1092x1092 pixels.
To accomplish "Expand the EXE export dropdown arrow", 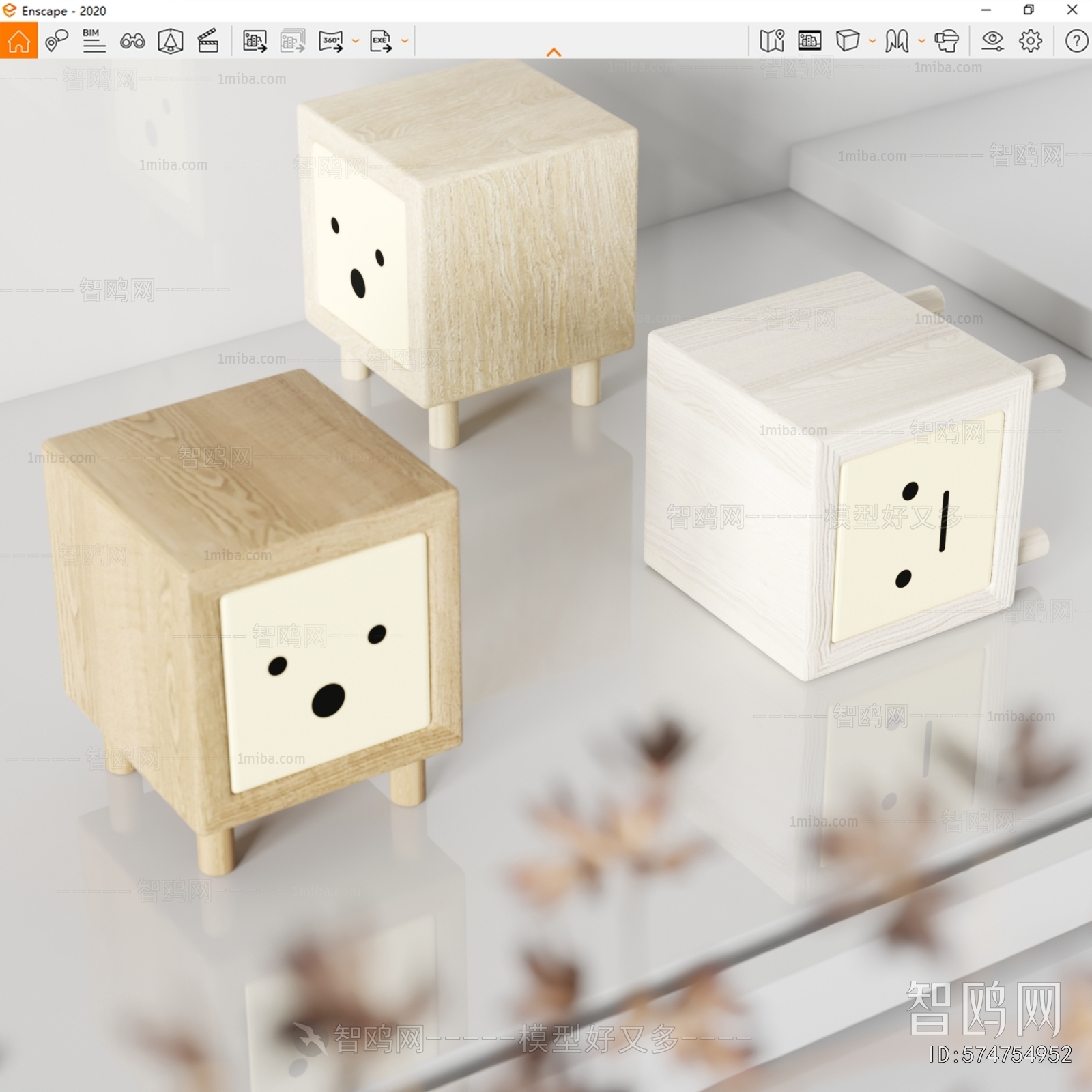I will (x=405, y=41).
